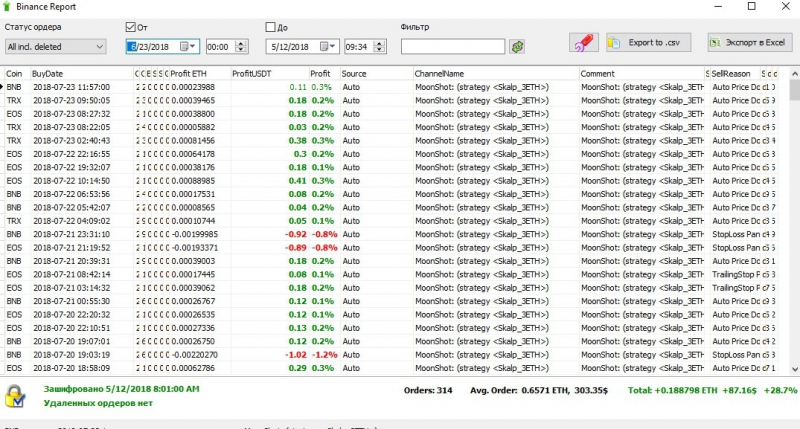Click the clear/brush tool icon button

point(584,43)
